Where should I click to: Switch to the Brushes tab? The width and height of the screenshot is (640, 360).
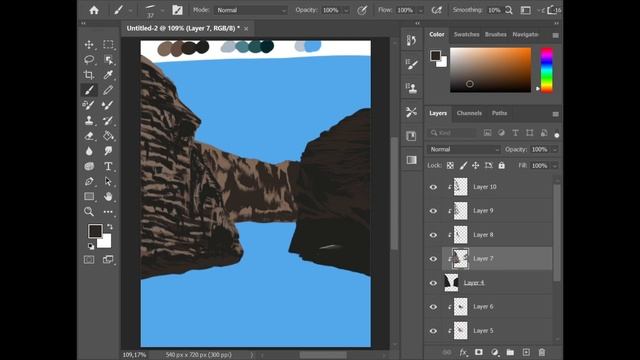496,35
